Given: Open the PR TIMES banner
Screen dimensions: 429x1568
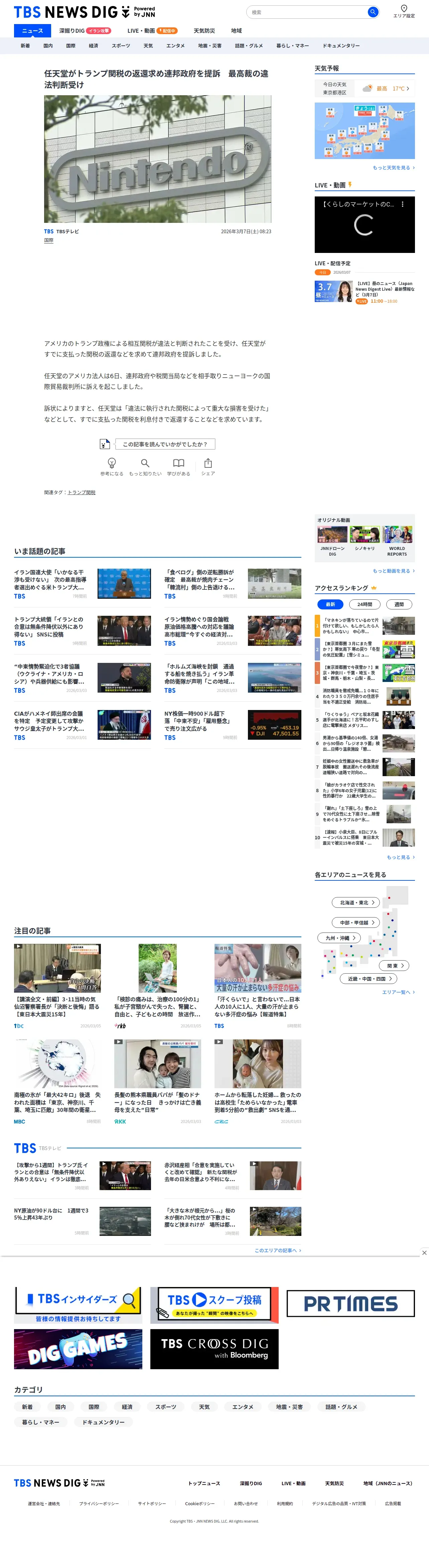Looking at the screenshot, I should (350, 1303).
